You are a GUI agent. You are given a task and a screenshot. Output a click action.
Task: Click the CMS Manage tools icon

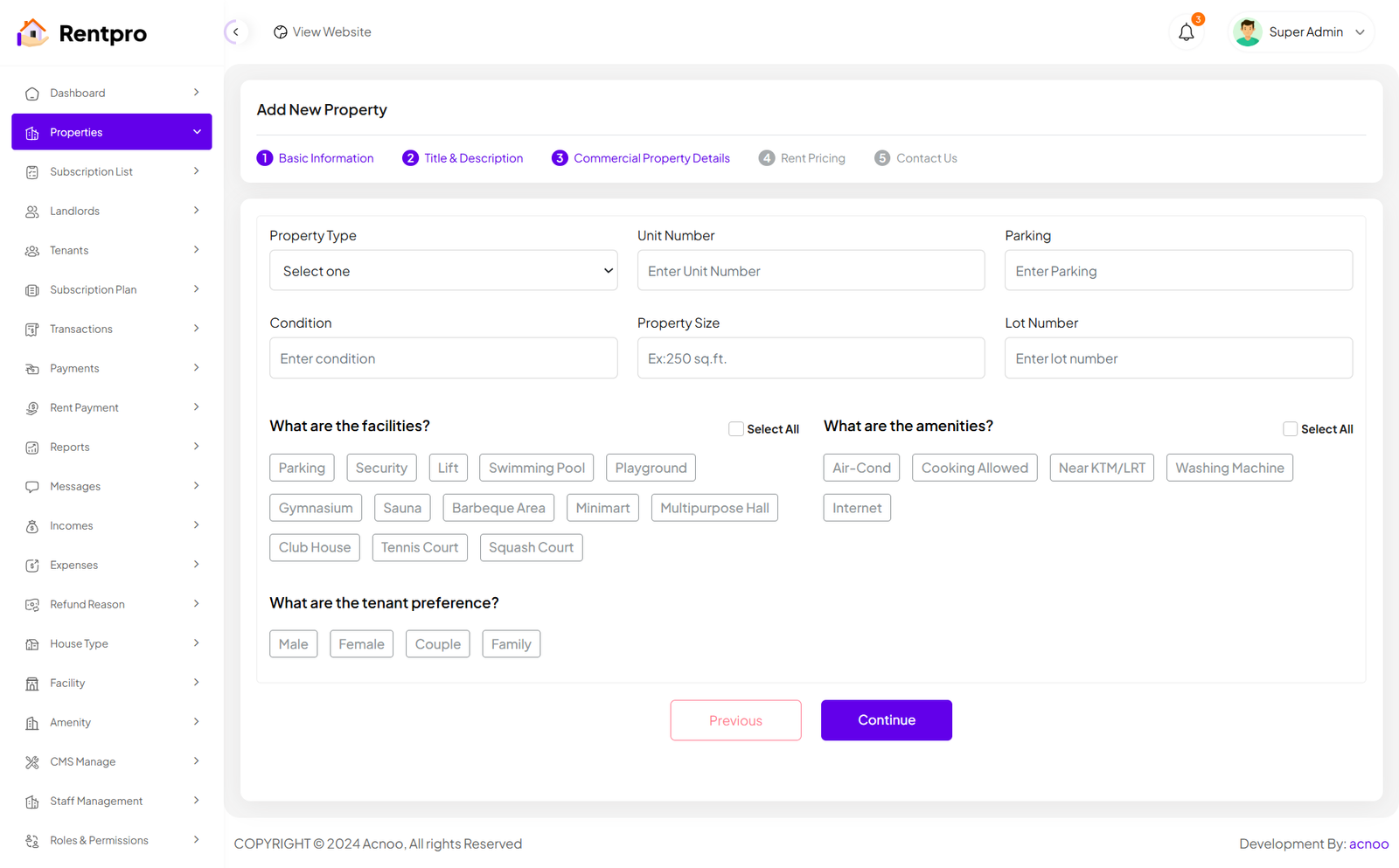[x=32, y=762]
